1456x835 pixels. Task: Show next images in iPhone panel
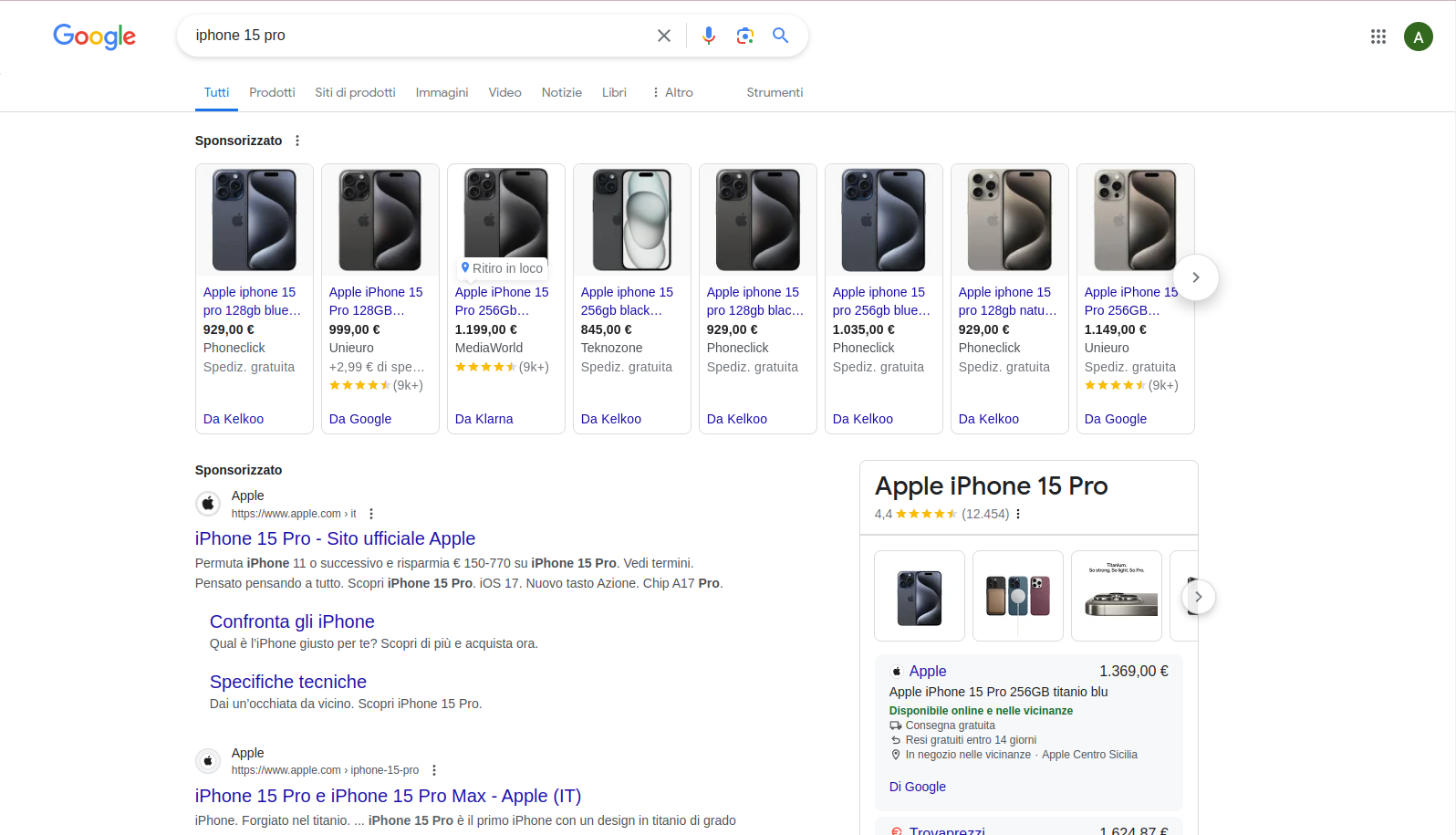tap(1198, 597)
